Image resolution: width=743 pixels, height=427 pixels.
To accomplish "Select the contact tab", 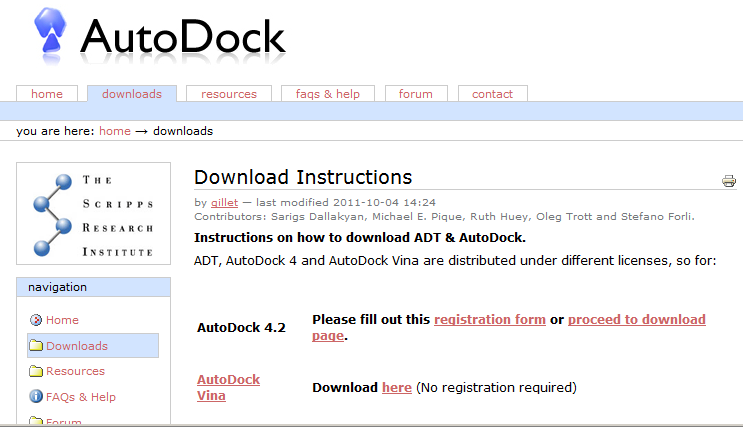I will tap(492, 94).
